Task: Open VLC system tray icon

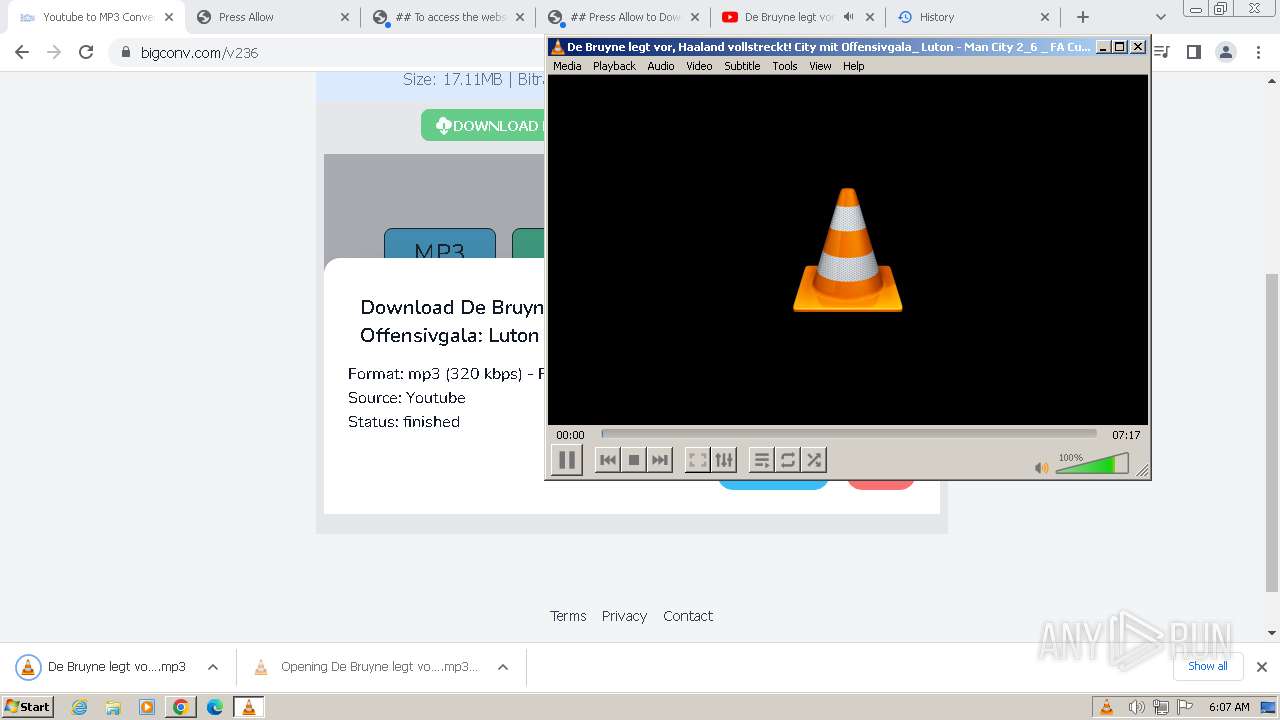Action: [1106, 707]
